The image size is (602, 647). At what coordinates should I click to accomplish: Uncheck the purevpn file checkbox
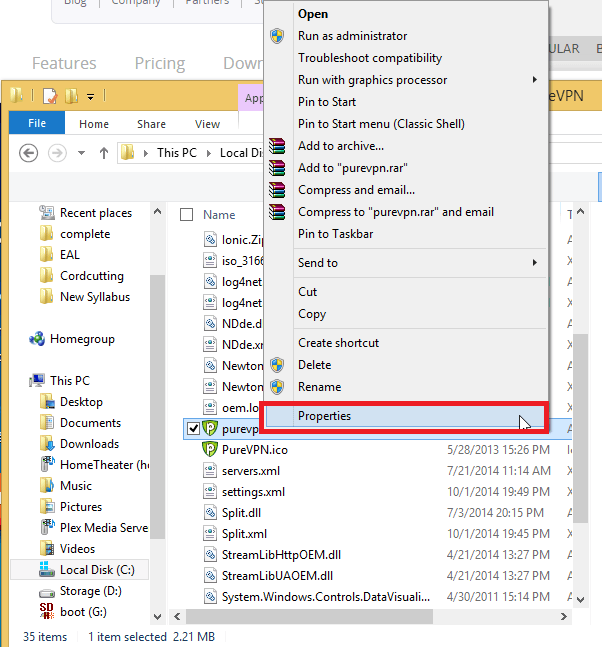(x=193, y=429)
